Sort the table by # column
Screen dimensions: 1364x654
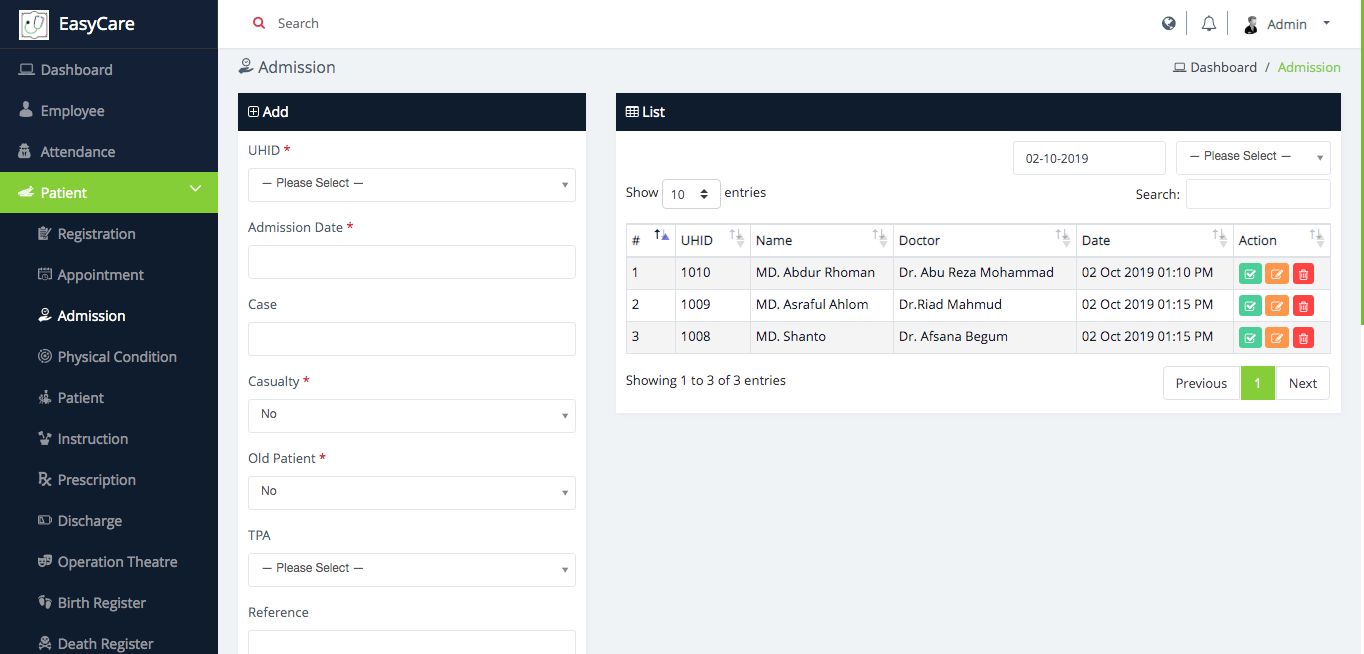click(x=651, y=240)
